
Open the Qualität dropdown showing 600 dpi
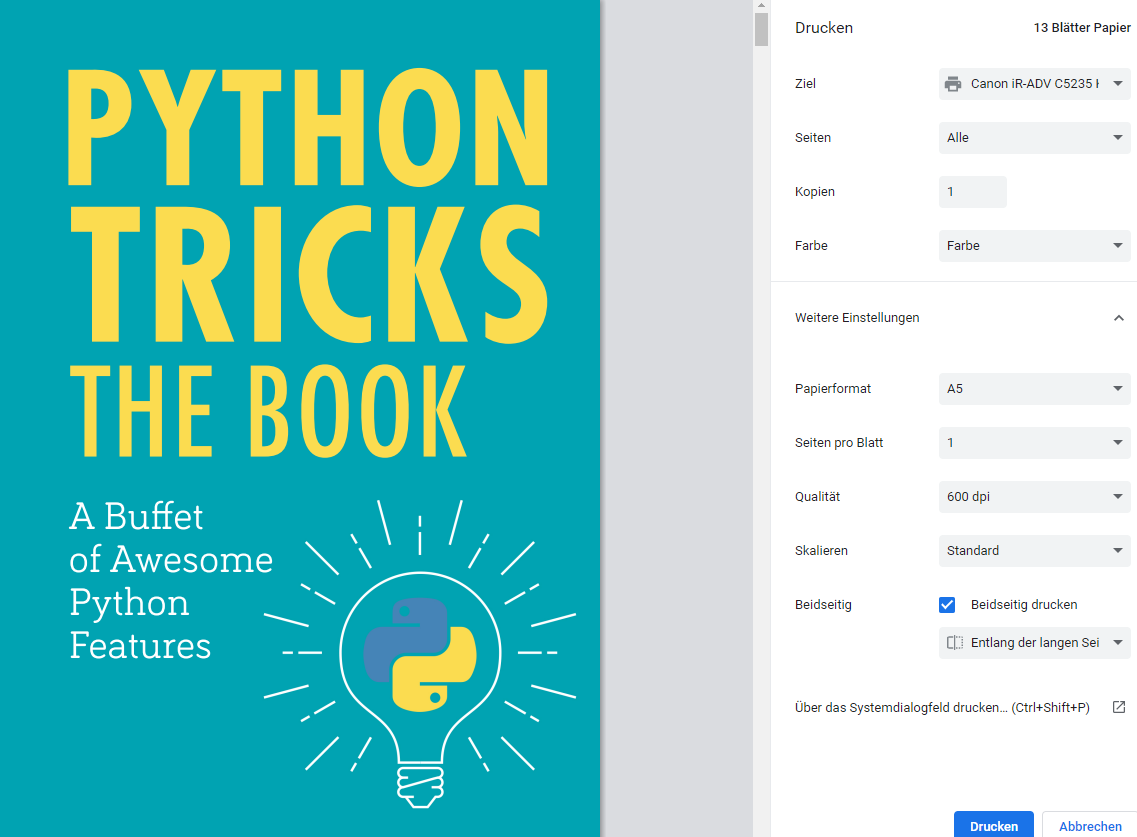pos(1034,497)
